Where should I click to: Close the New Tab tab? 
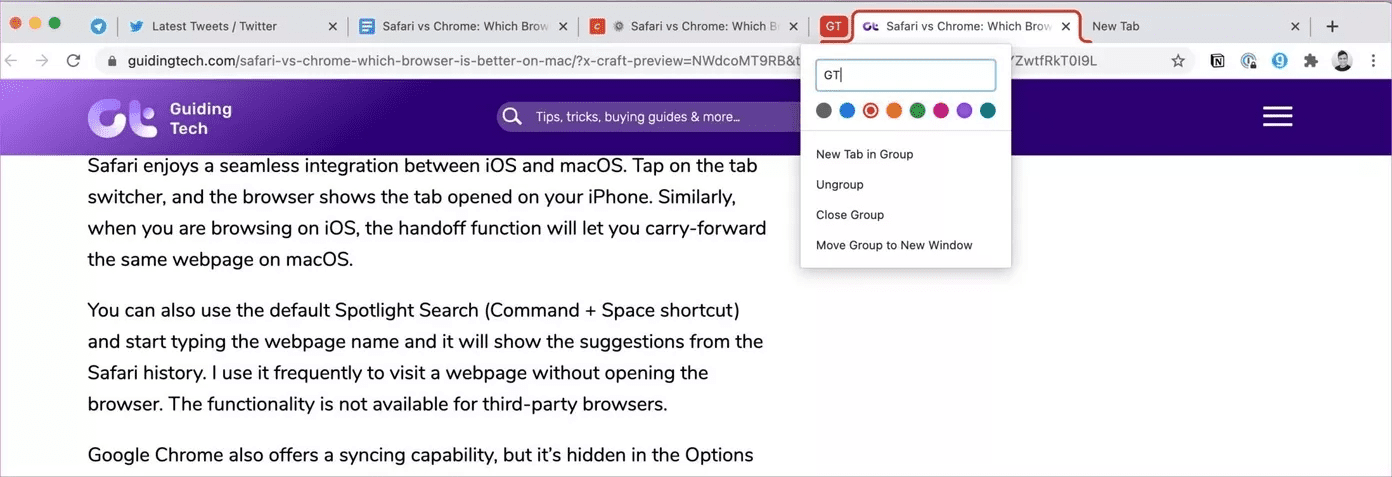[1296, 26]
